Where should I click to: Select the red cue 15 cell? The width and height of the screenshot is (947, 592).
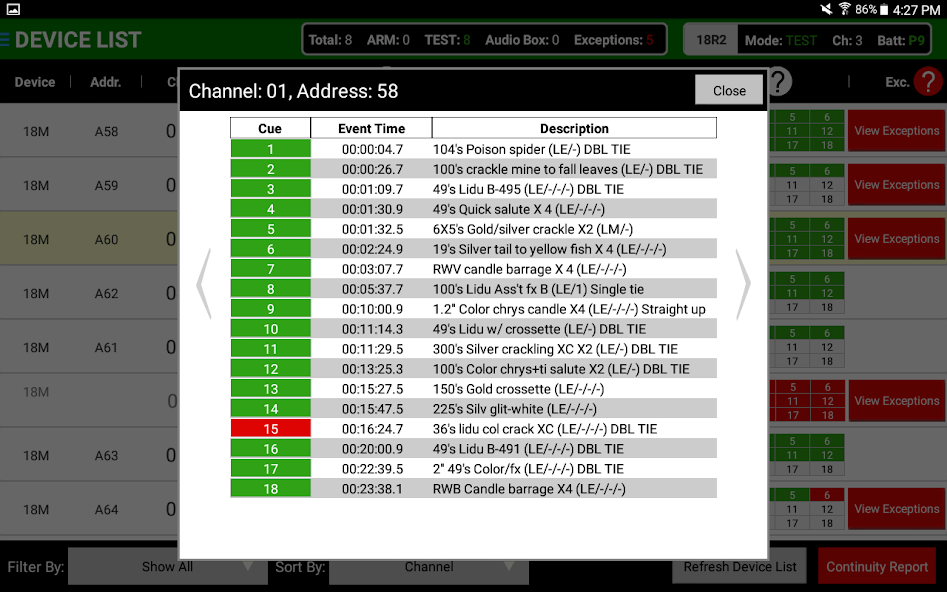pos(270,428)
